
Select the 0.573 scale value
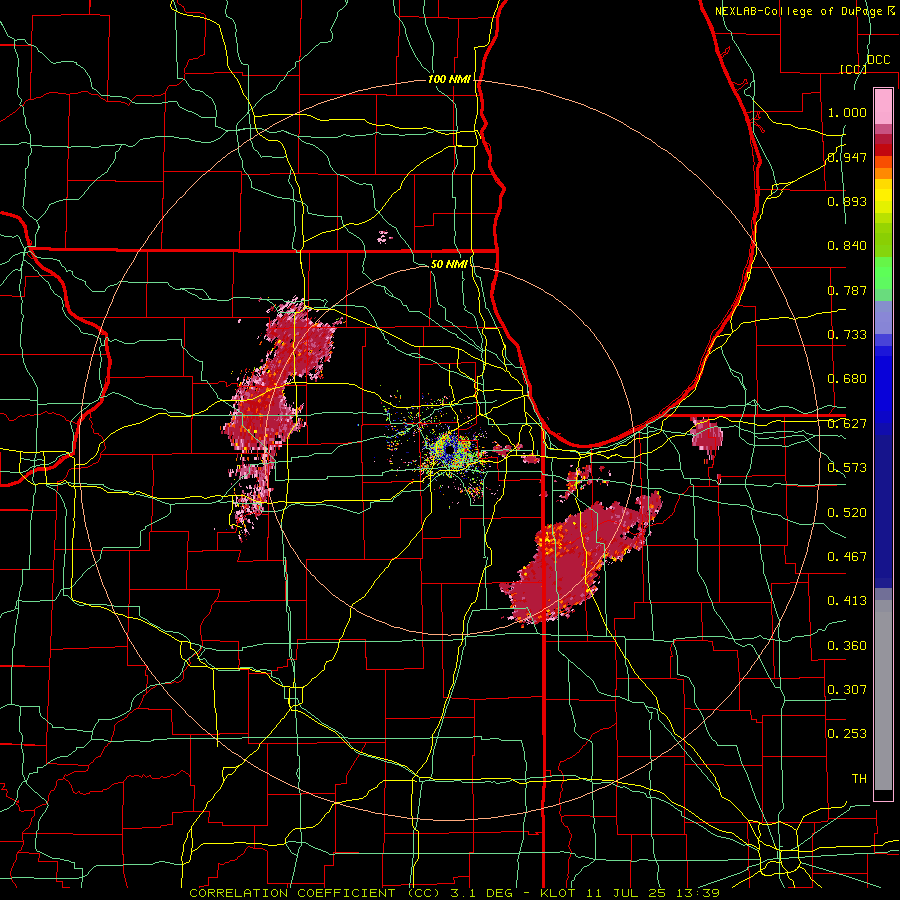point(847,467)
